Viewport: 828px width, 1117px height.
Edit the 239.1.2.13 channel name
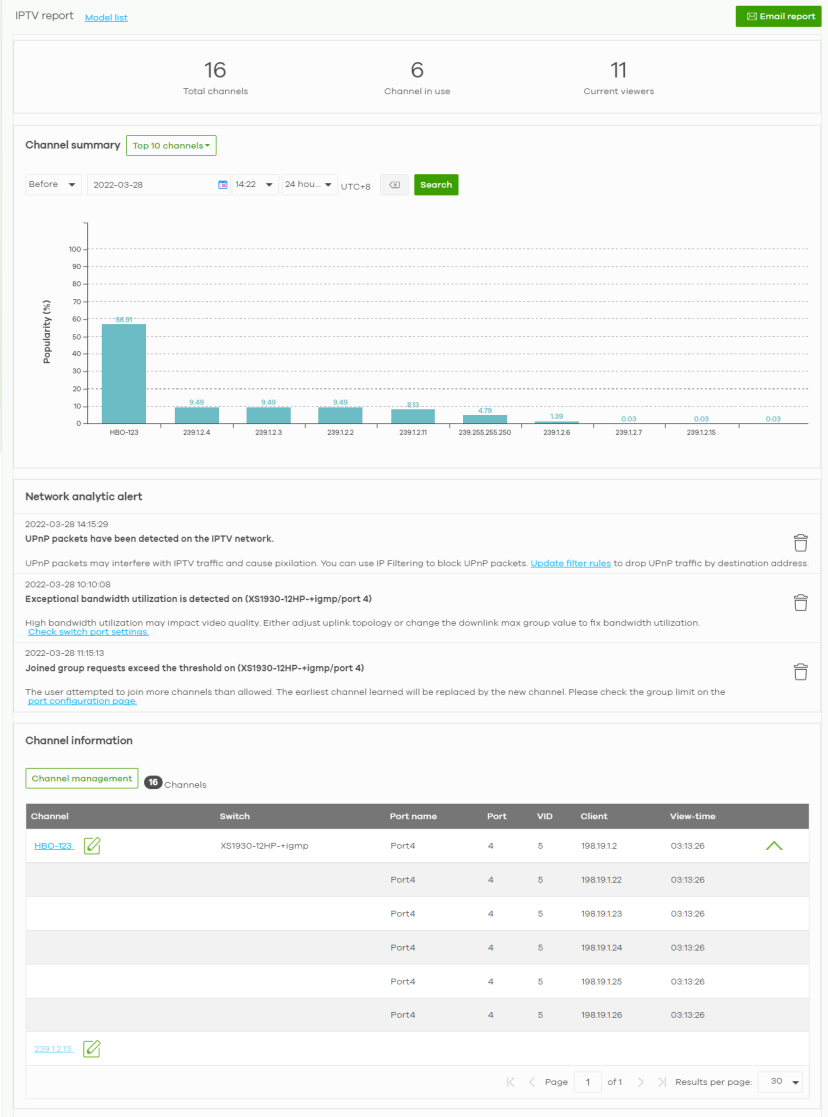coord(92,1048)
